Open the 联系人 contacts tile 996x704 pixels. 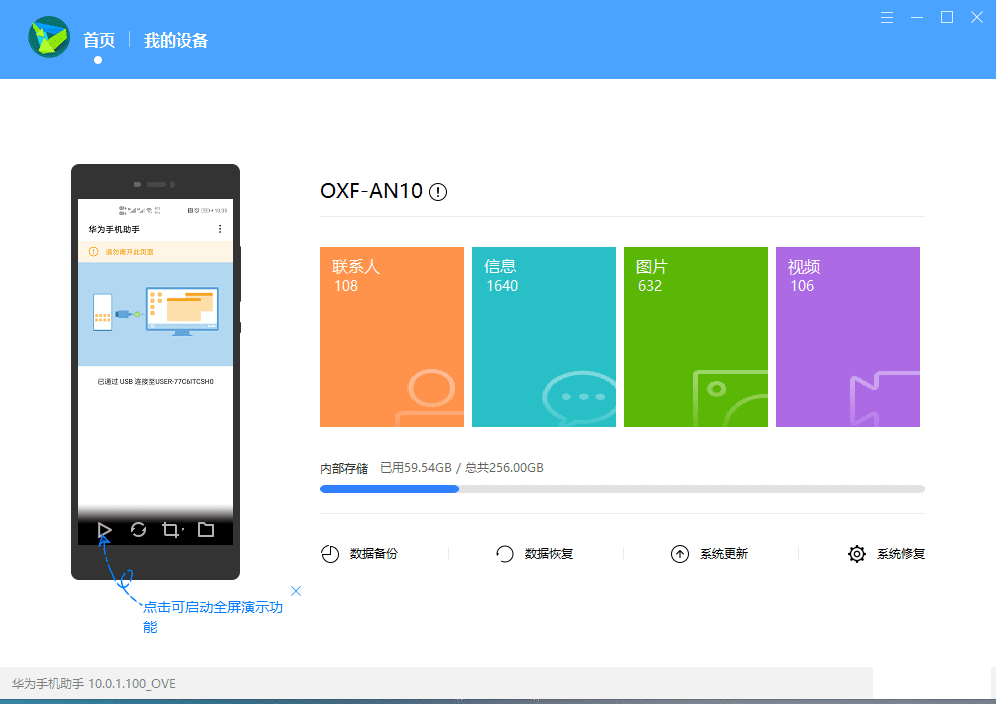click(x=392, y=337)
